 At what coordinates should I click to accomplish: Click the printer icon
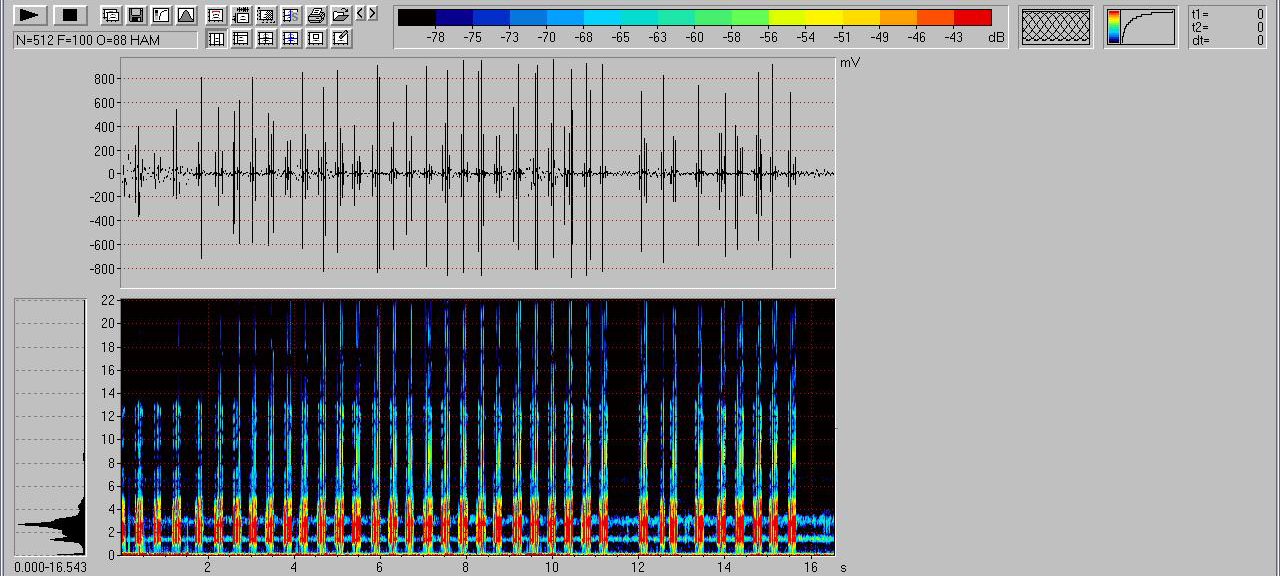(x=316, y=15)
